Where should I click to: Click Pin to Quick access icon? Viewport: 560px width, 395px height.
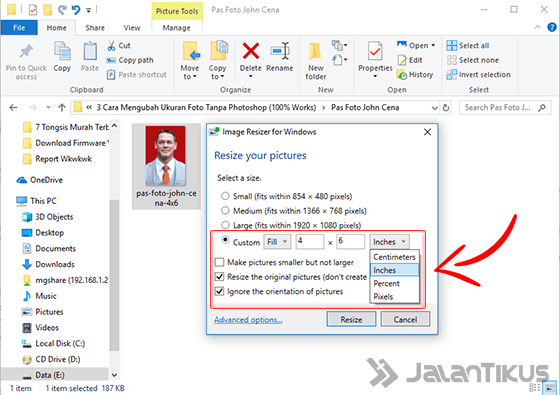coord(26,51)
